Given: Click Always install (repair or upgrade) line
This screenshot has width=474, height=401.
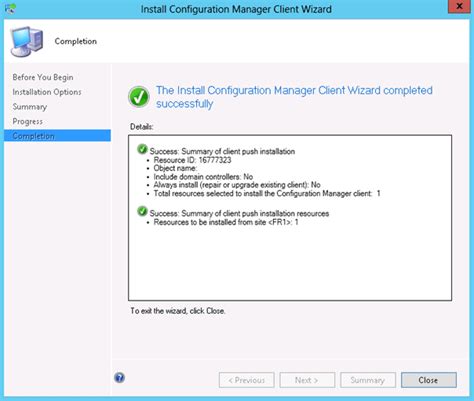Looking at the screenshot, I should [x=237, y=185].
